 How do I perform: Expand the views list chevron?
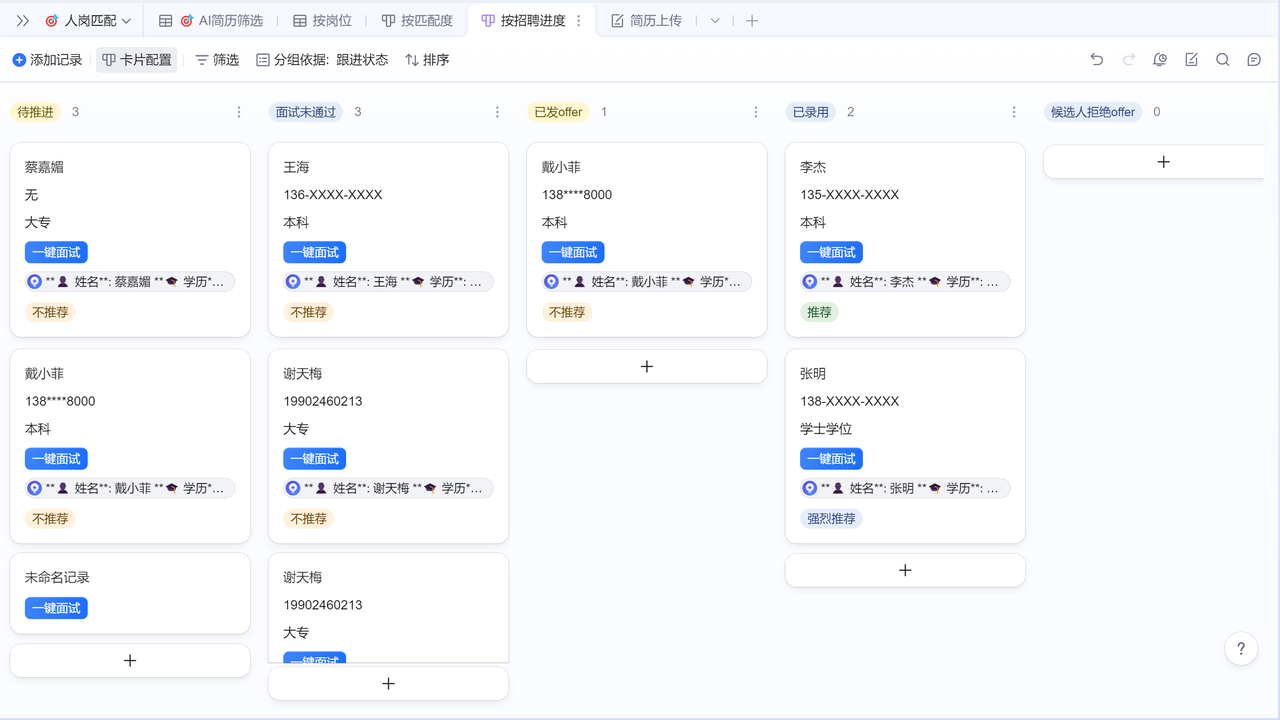point(715,20)
